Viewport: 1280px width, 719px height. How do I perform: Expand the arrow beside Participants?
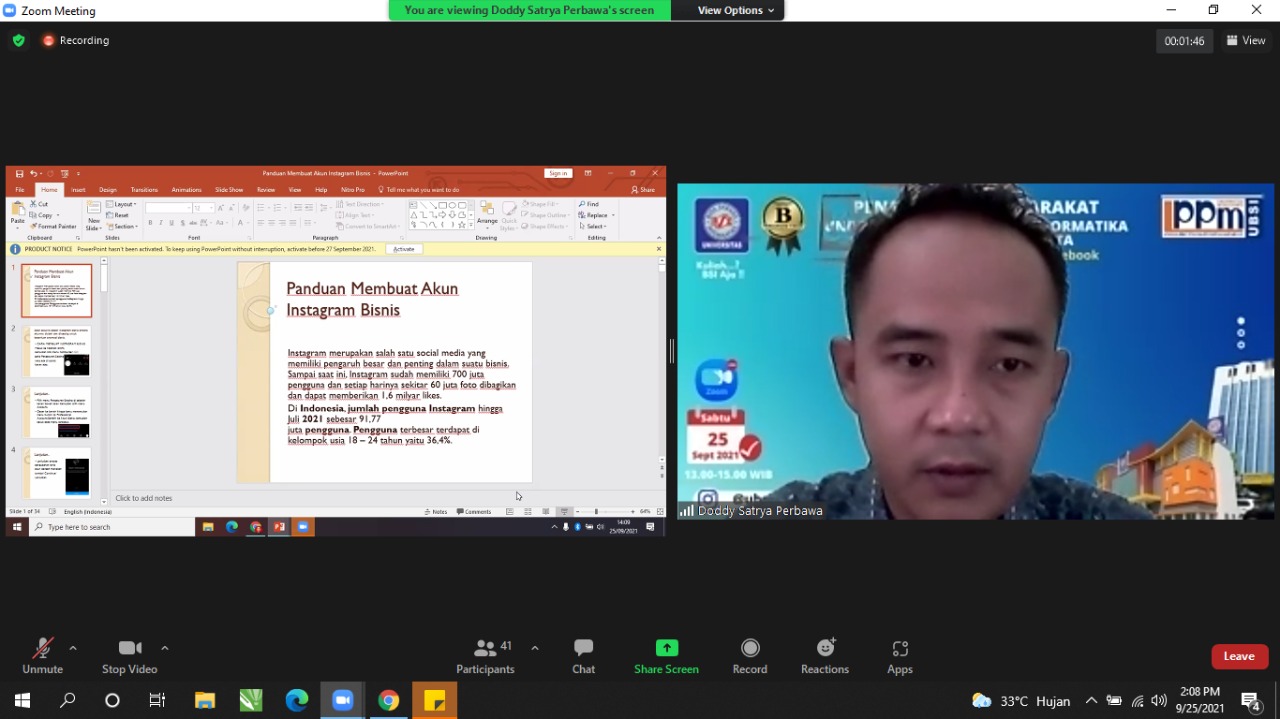point(535,648)
